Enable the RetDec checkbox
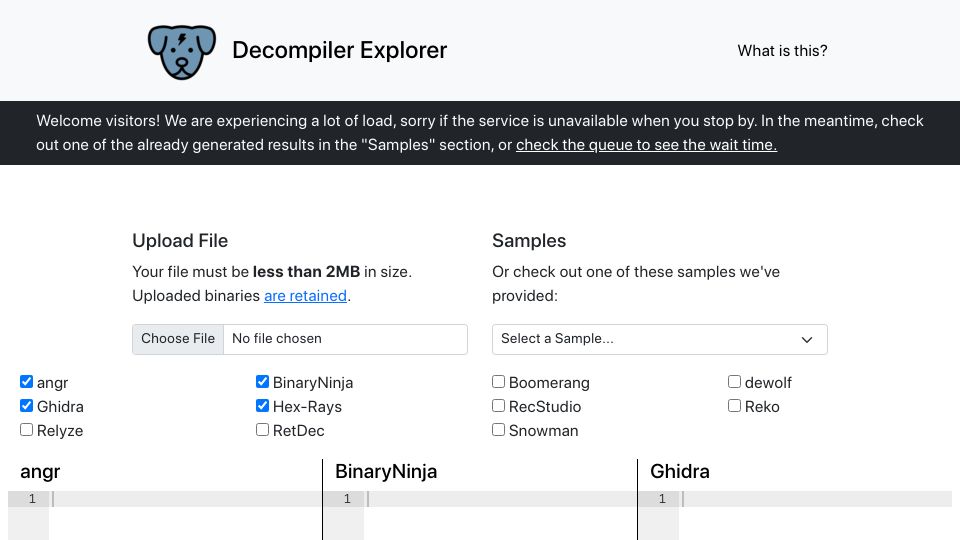 click(x=262, y=430)
